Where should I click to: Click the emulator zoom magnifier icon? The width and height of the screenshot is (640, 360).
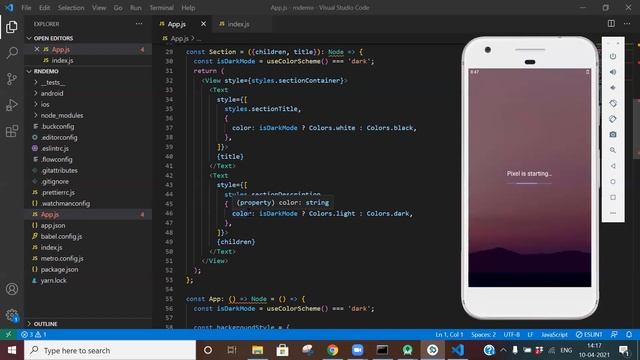pos(613,150)
